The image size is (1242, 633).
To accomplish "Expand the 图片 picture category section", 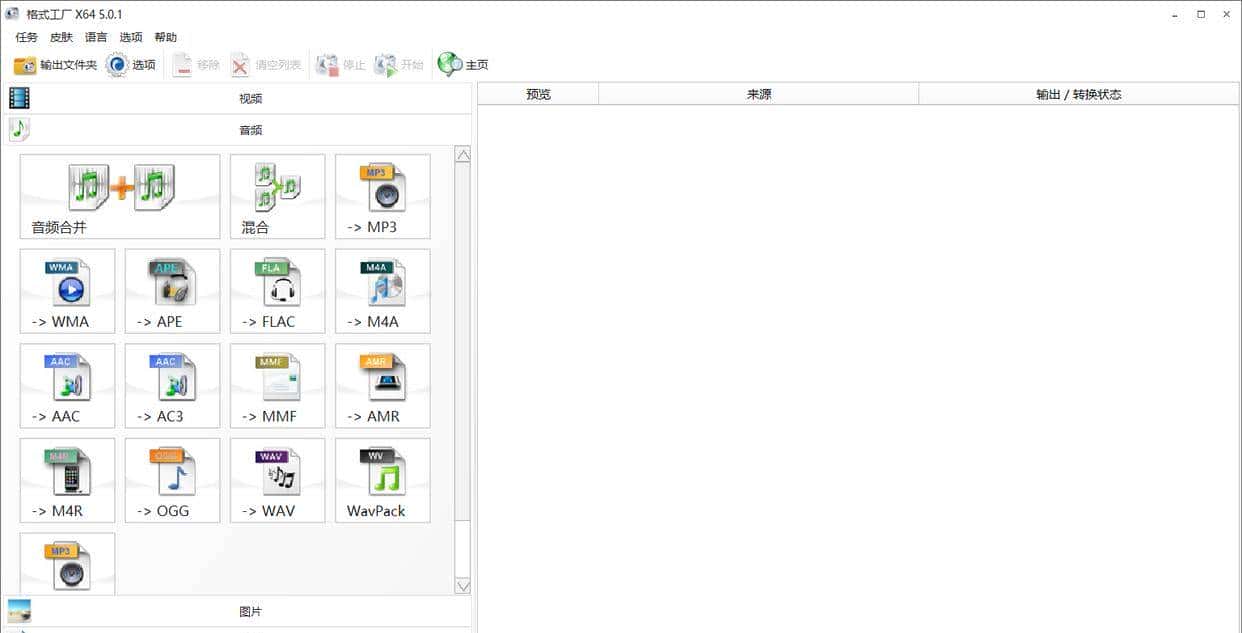I will 250,611.
